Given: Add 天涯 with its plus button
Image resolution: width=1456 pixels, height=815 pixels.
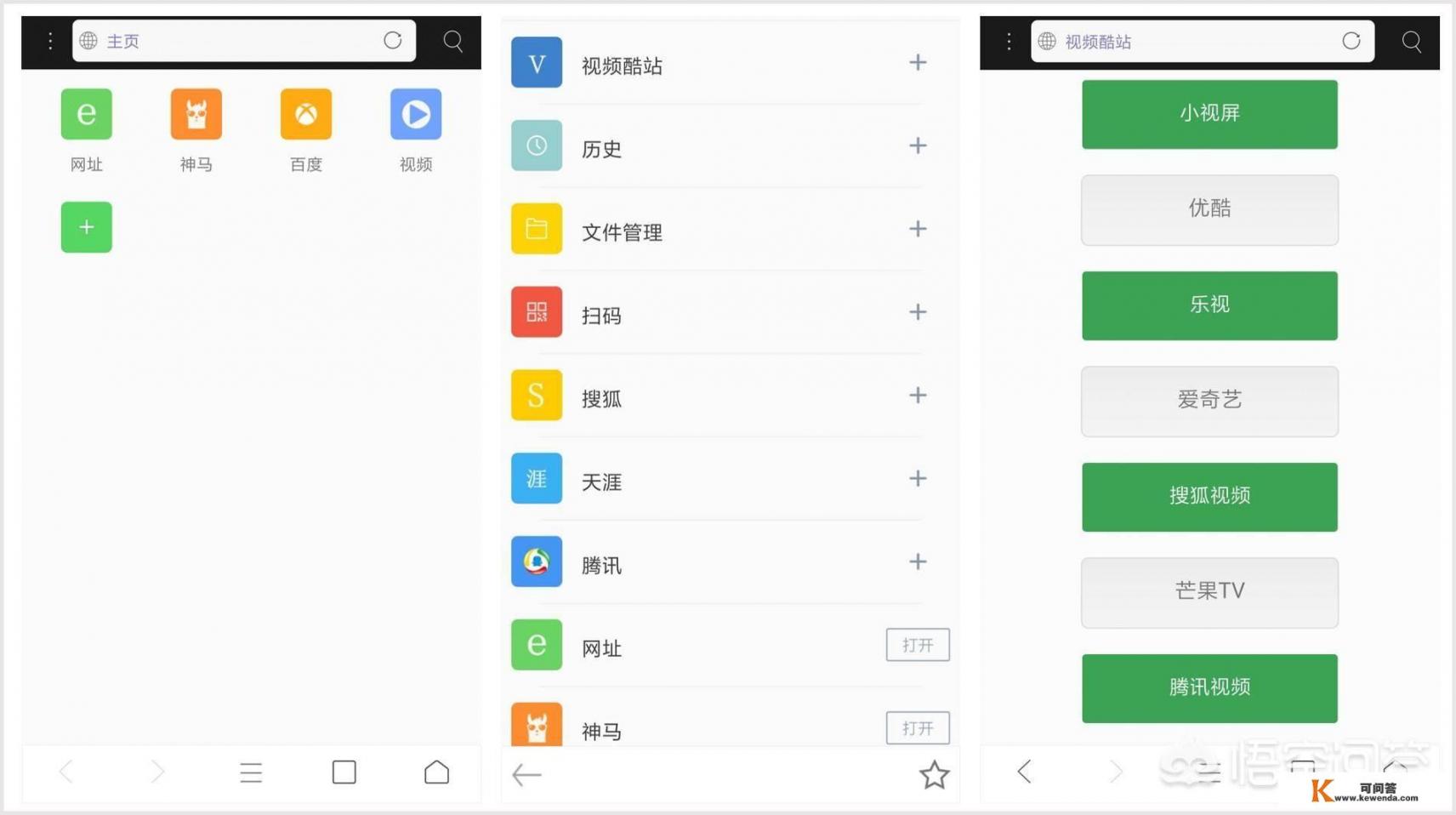Looking at the screenshot, I should tap(918, 478).
